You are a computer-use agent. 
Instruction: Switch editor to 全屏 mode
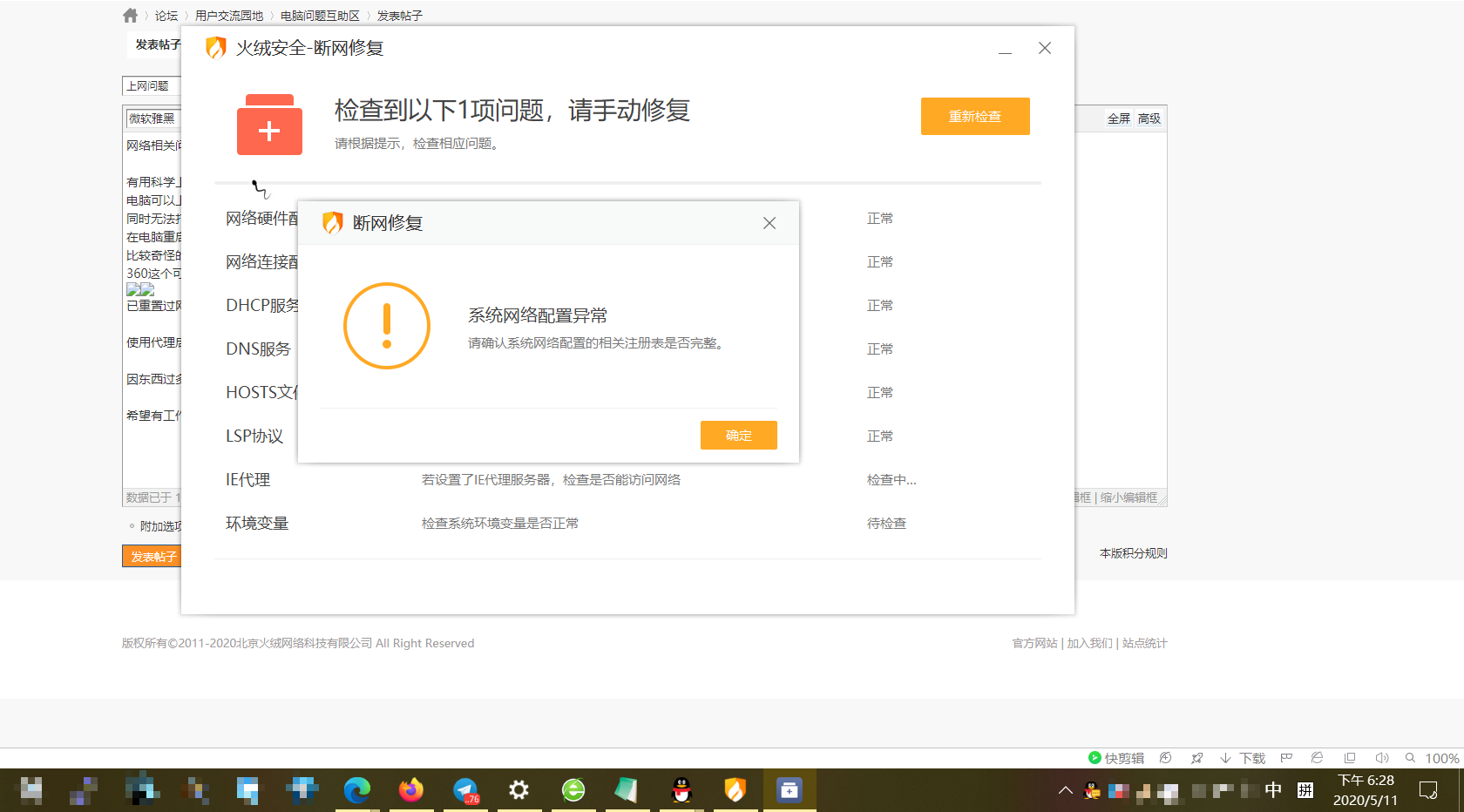click(1119, 118)
